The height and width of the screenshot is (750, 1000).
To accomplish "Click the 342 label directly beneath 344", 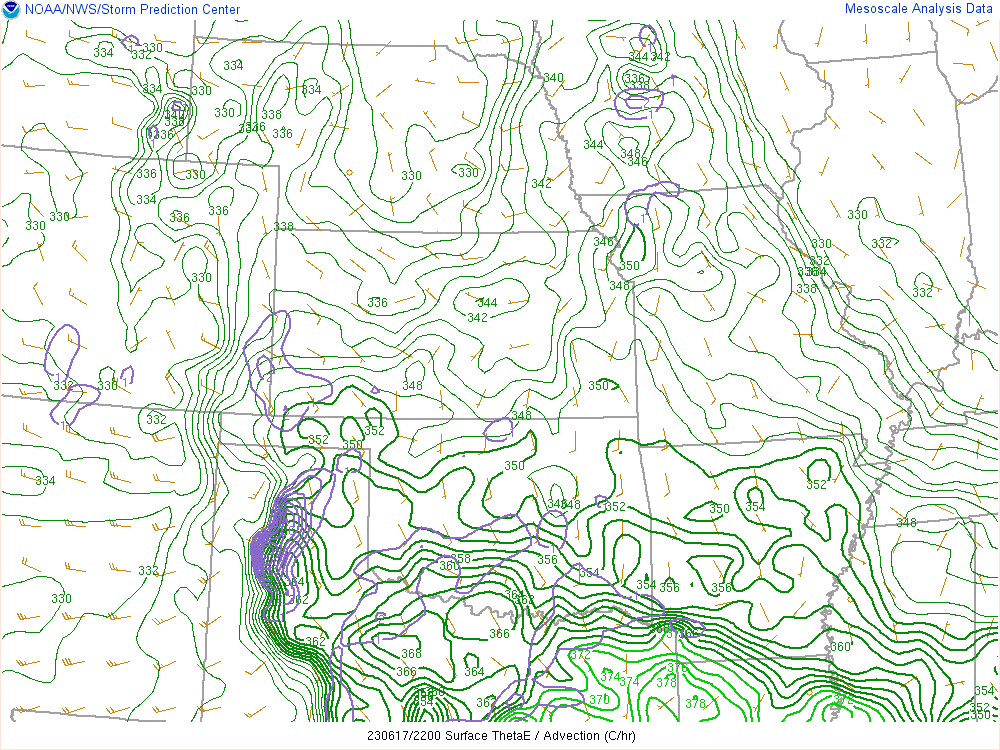I will pos(477,318).
